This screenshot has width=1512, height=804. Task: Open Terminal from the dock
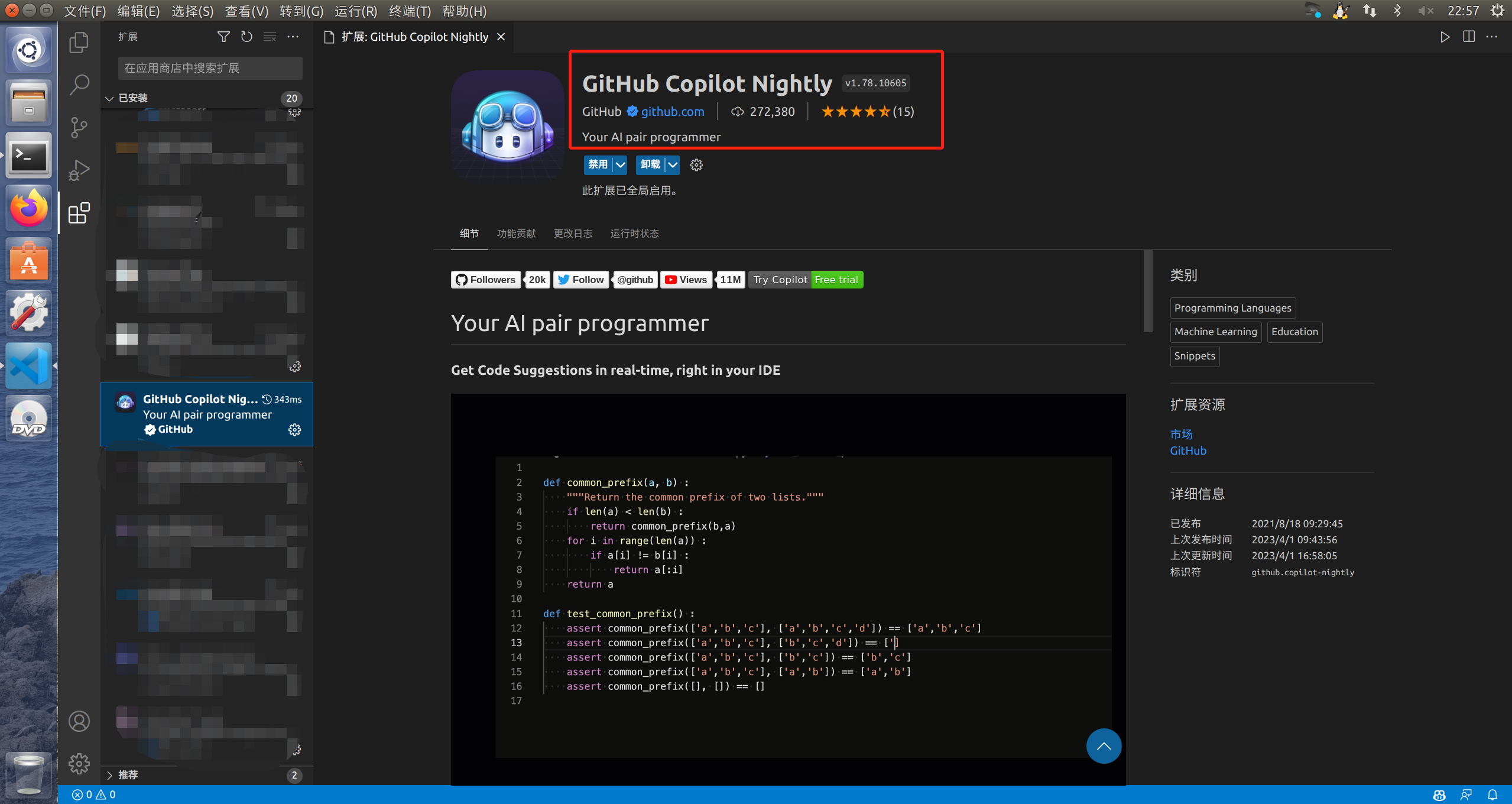pos(28,156)
